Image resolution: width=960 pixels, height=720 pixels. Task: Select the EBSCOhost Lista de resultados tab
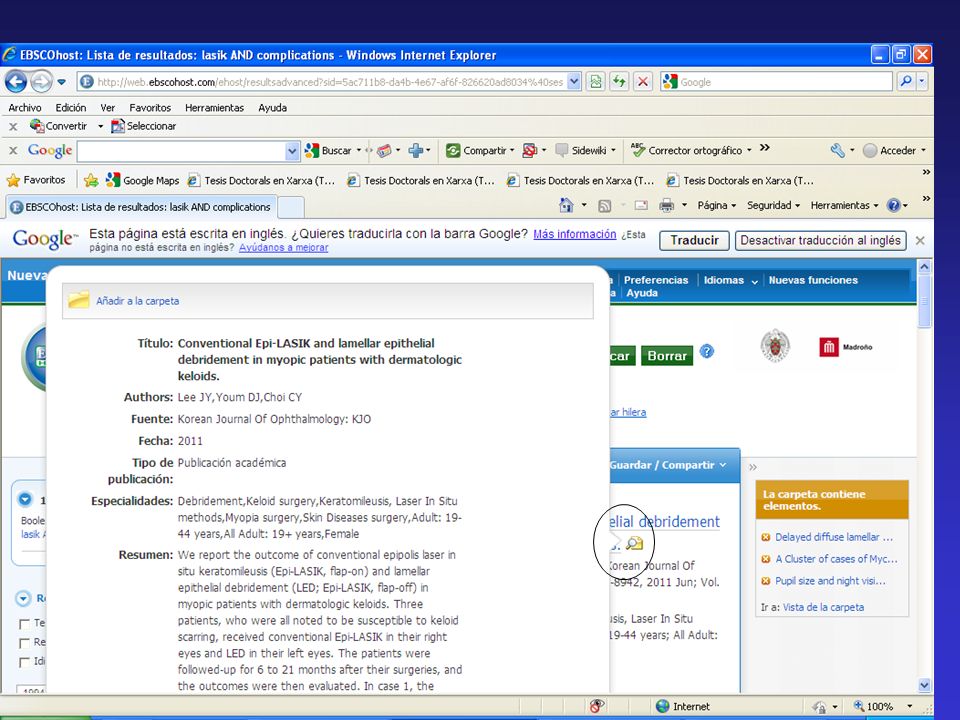click(141, 207)
